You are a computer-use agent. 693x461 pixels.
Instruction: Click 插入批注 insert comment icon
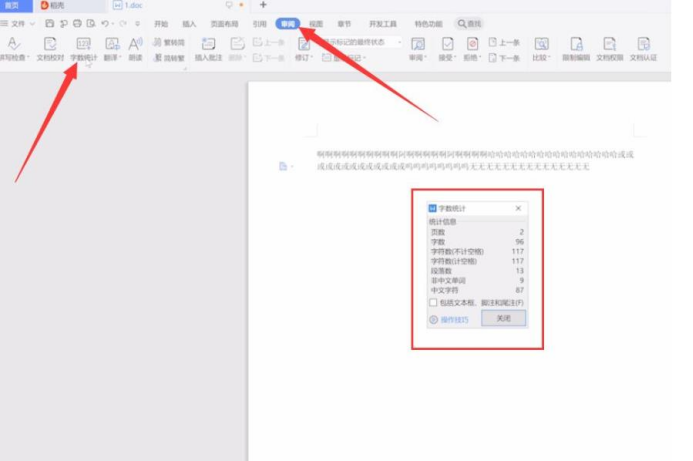pyautogui.click(x=208, y=44)
